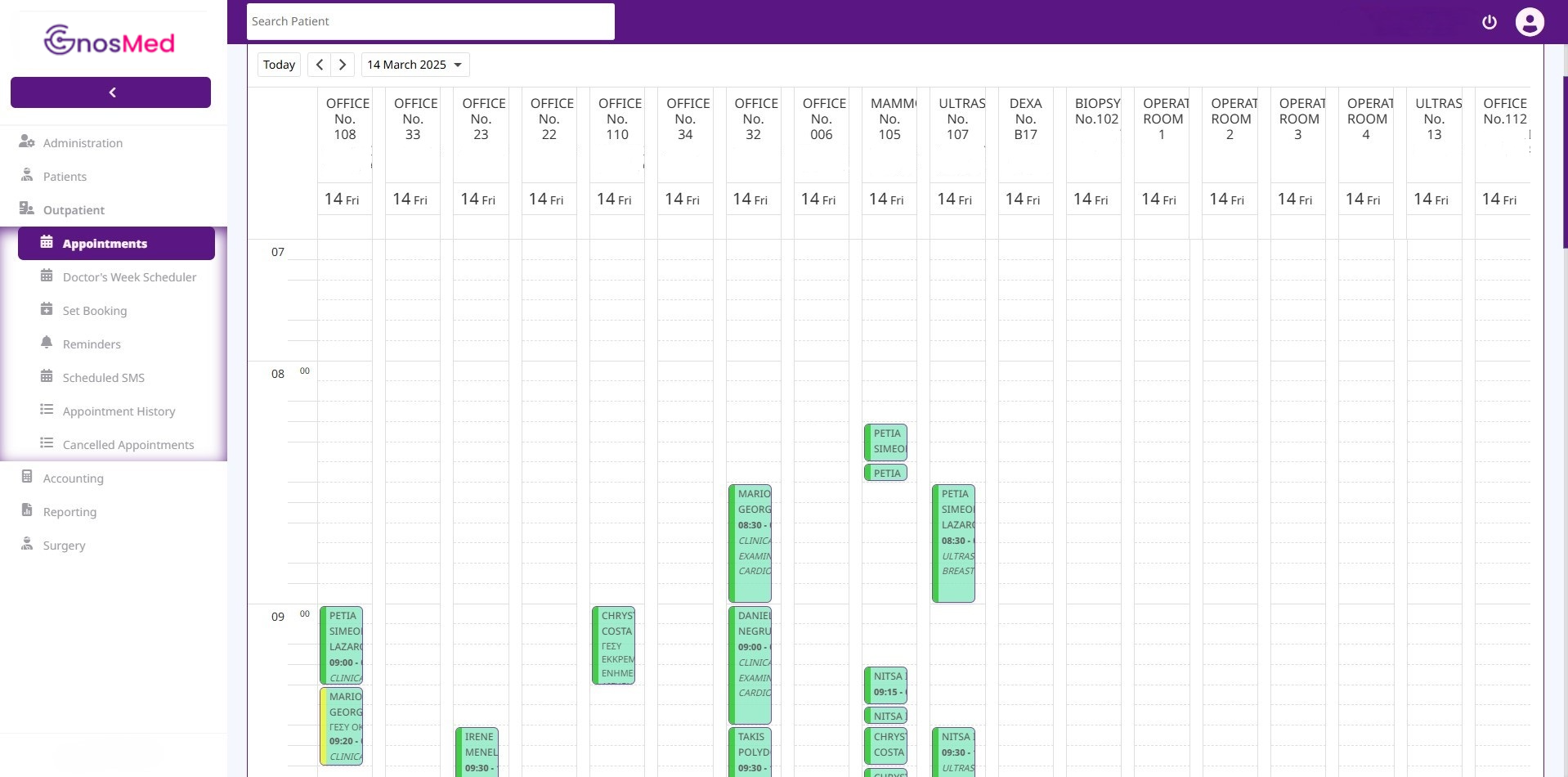Screen dimensions: 1568x777
Task: Expand the Administration menu
Action: coord(83,143)
